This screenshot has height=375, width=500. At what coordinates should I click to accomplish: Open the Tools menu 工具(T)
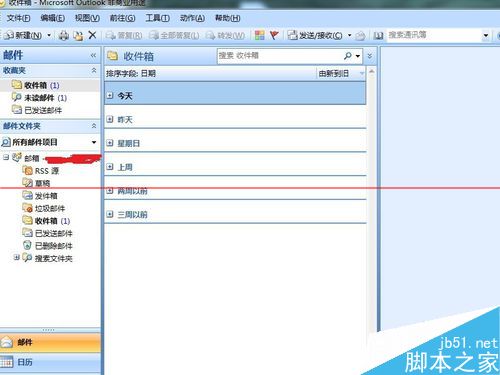click(157, 18)
